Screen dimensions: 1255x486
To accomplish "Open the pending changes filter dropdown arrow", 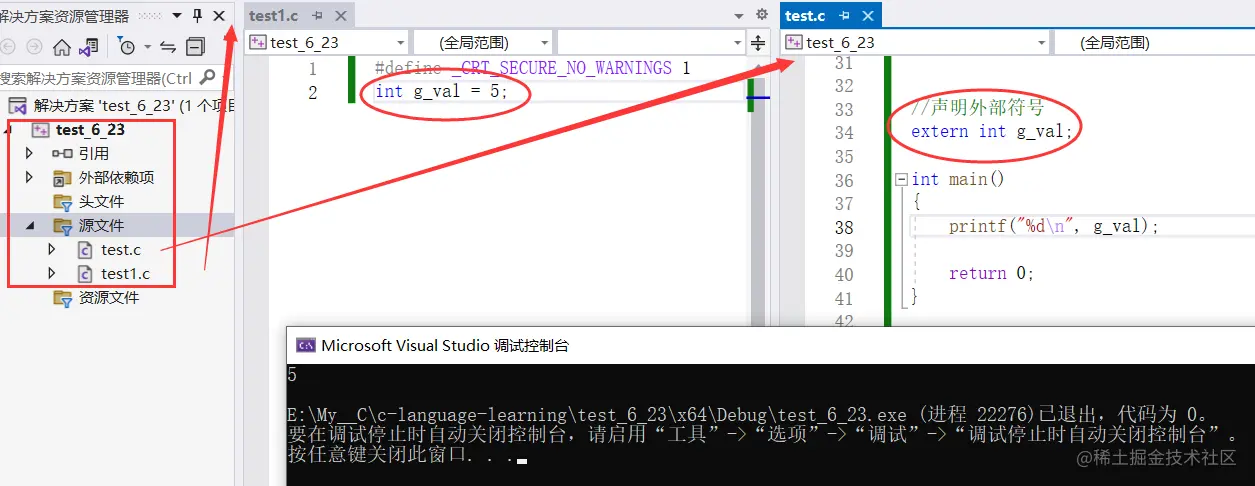I will [148, 47].
